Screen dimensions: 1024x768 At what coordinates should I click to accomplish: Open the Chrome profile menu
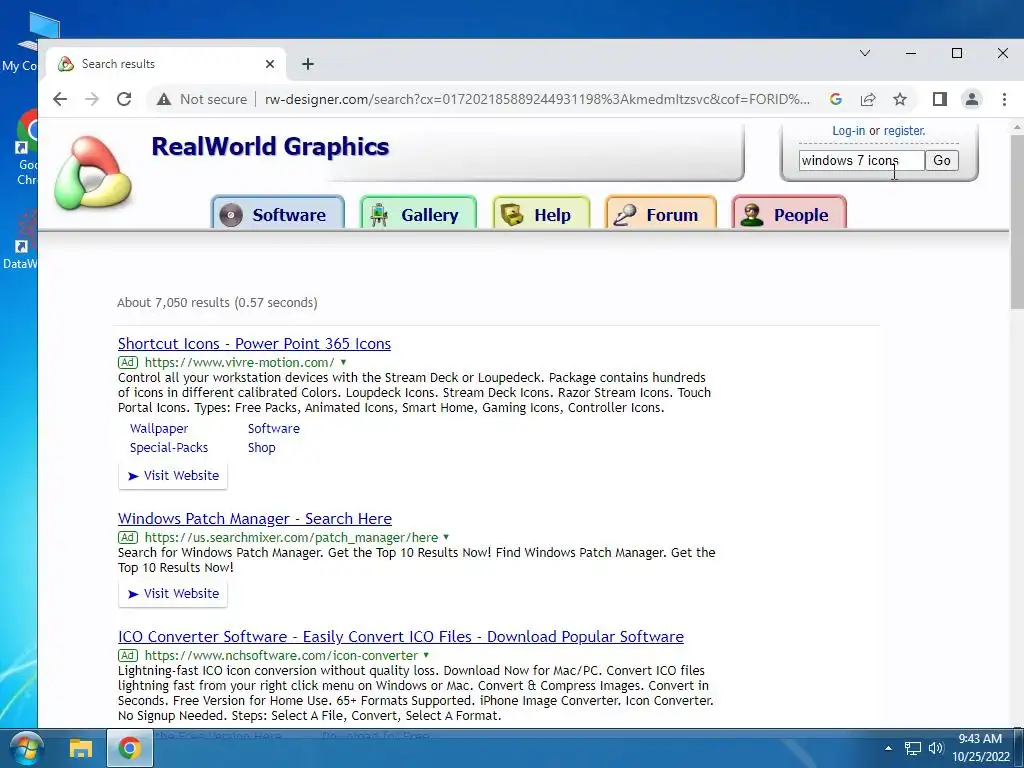point(972,99)
